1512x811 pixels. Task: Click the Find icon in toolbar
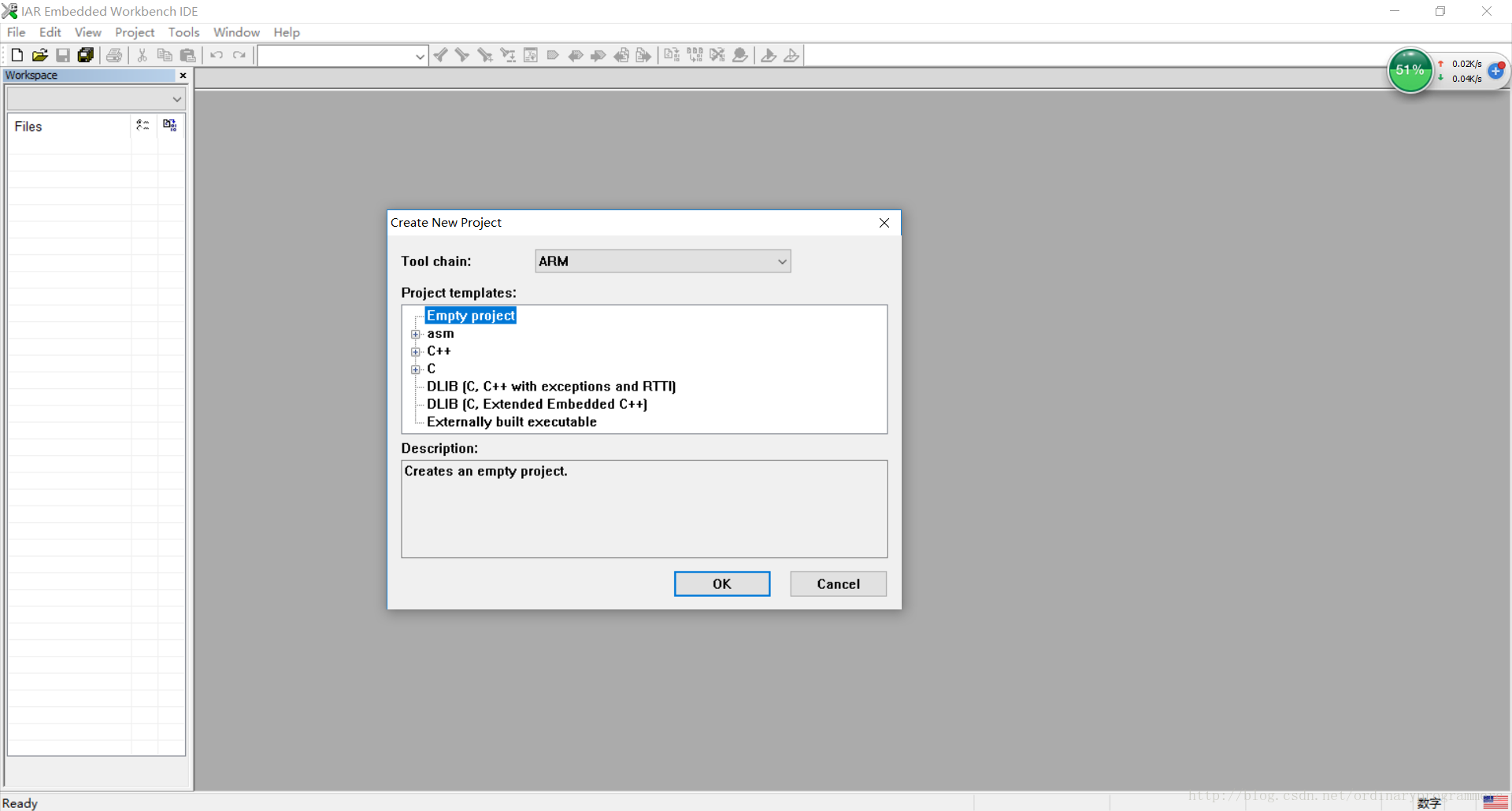485,55
